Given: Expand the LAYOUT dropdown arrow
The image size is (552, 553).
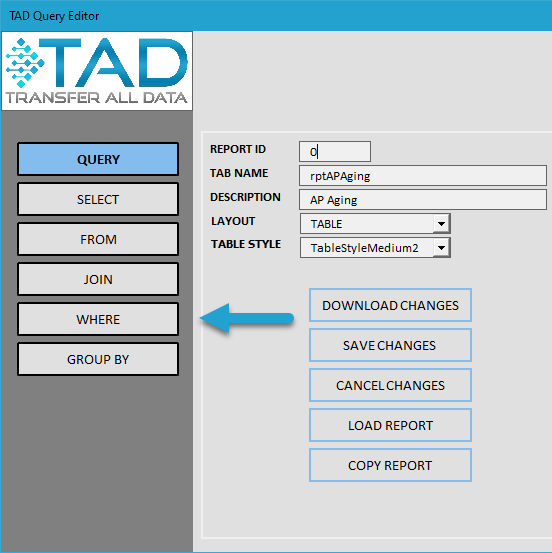Looking at the screenshot, I should coord(441,224).
